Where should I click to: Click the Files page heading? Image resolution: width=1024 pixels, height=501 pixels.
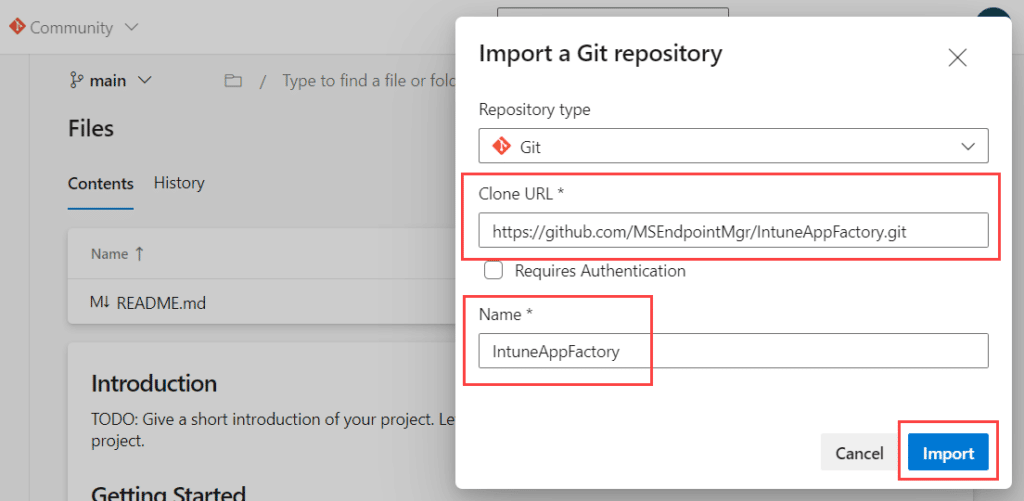[91, 128]
